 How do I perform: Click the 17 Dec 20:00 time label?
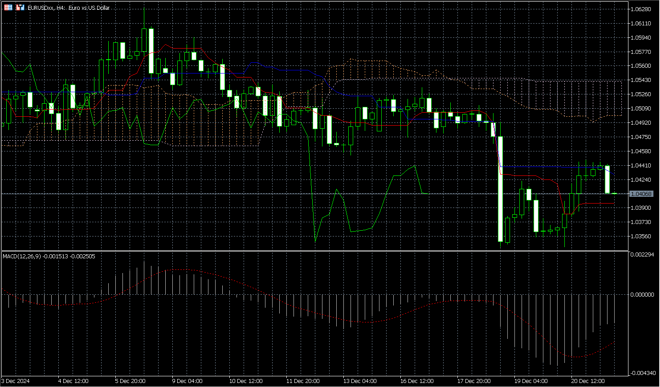point(474,381)
